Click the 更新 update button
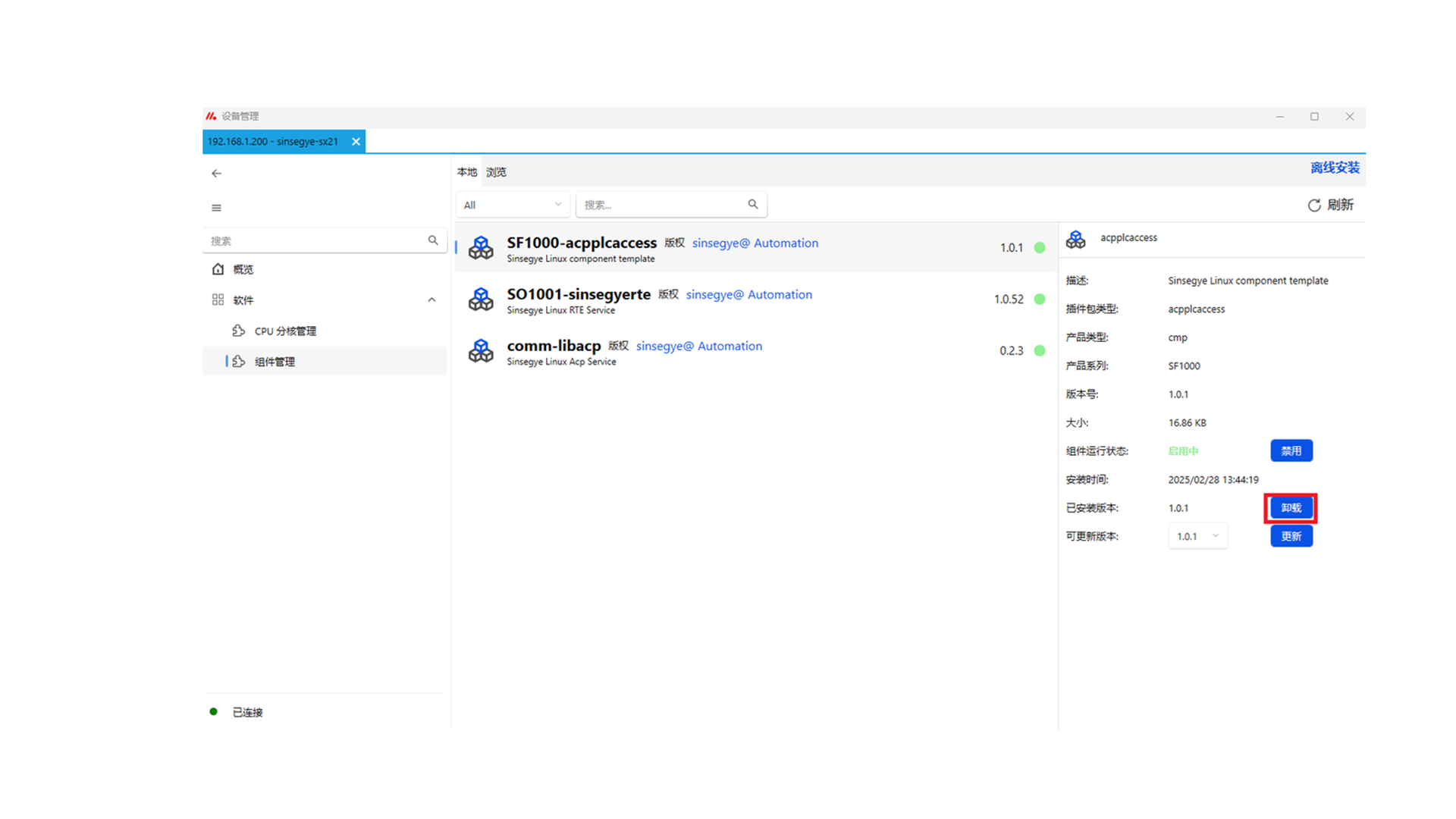Screen dimensions: 1456x819 point(1291,536)
